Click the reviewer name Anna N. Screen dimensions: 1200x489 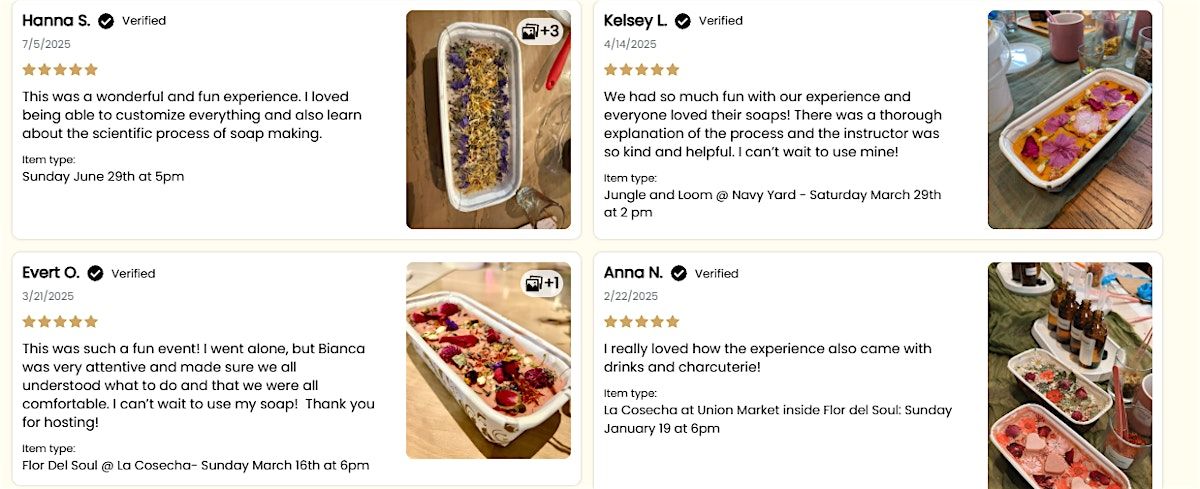633,273
